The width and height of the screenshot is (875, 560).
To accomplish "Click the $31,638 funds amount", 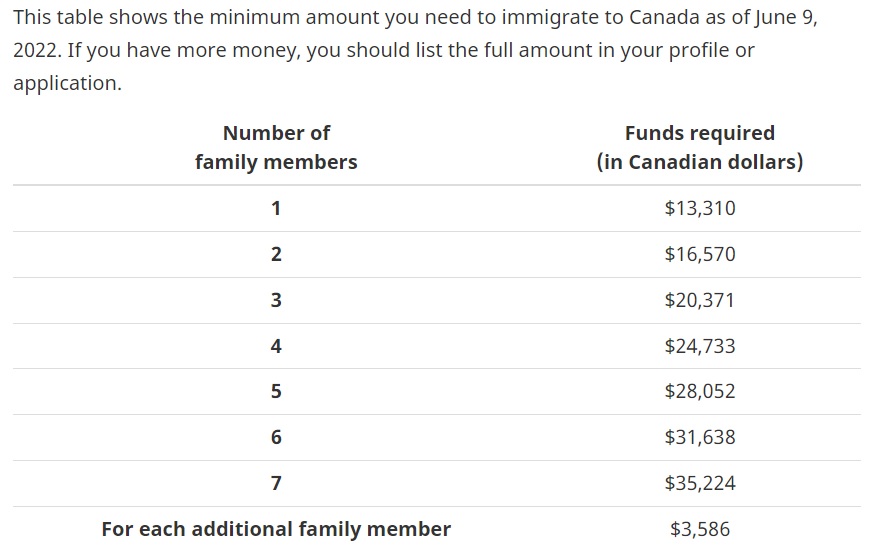I will point(699,438).
